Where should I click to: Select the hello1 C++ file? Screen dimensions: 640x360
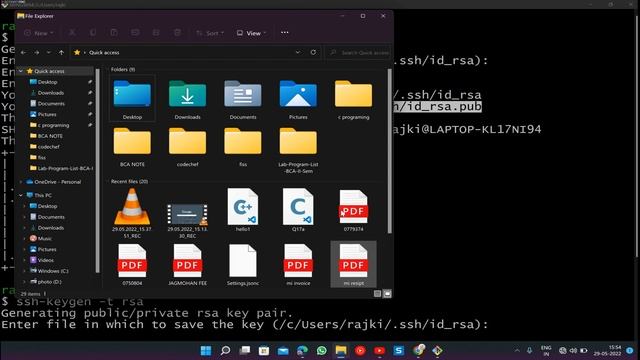243,210
